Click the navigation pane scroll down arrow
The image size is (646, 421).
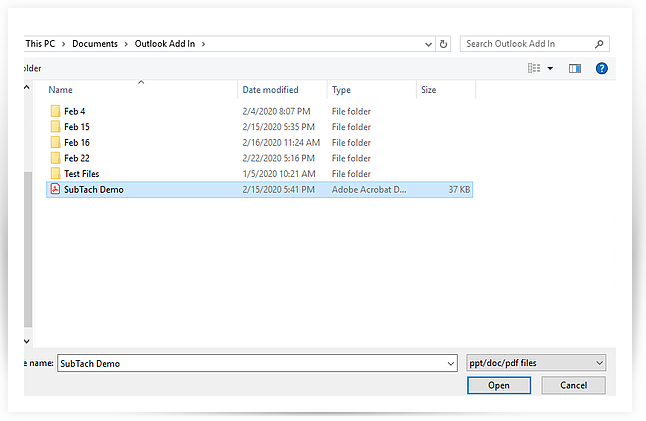(27, 341)
